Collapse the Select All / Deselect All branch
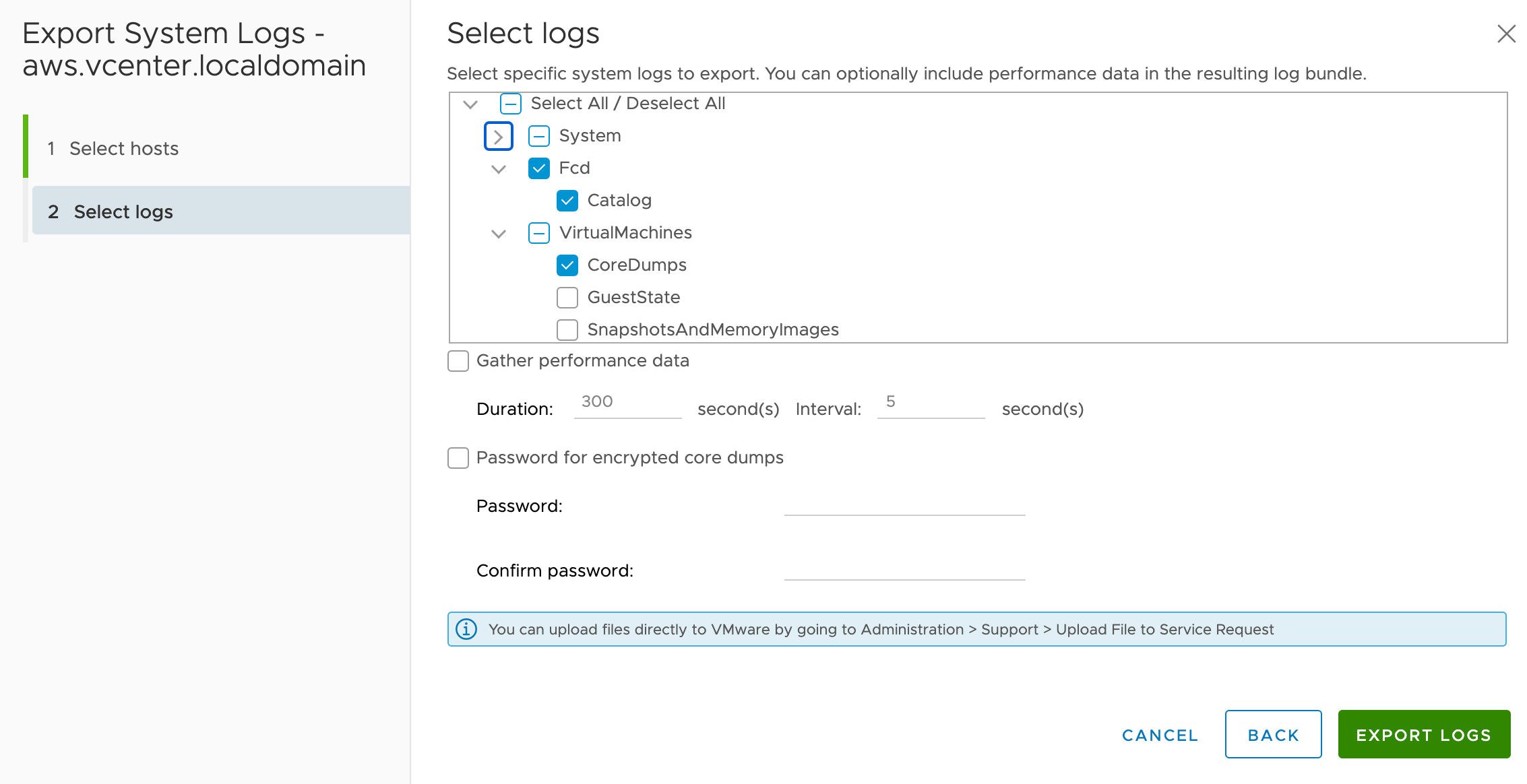Screen dimensions: 1527x784 470,103
